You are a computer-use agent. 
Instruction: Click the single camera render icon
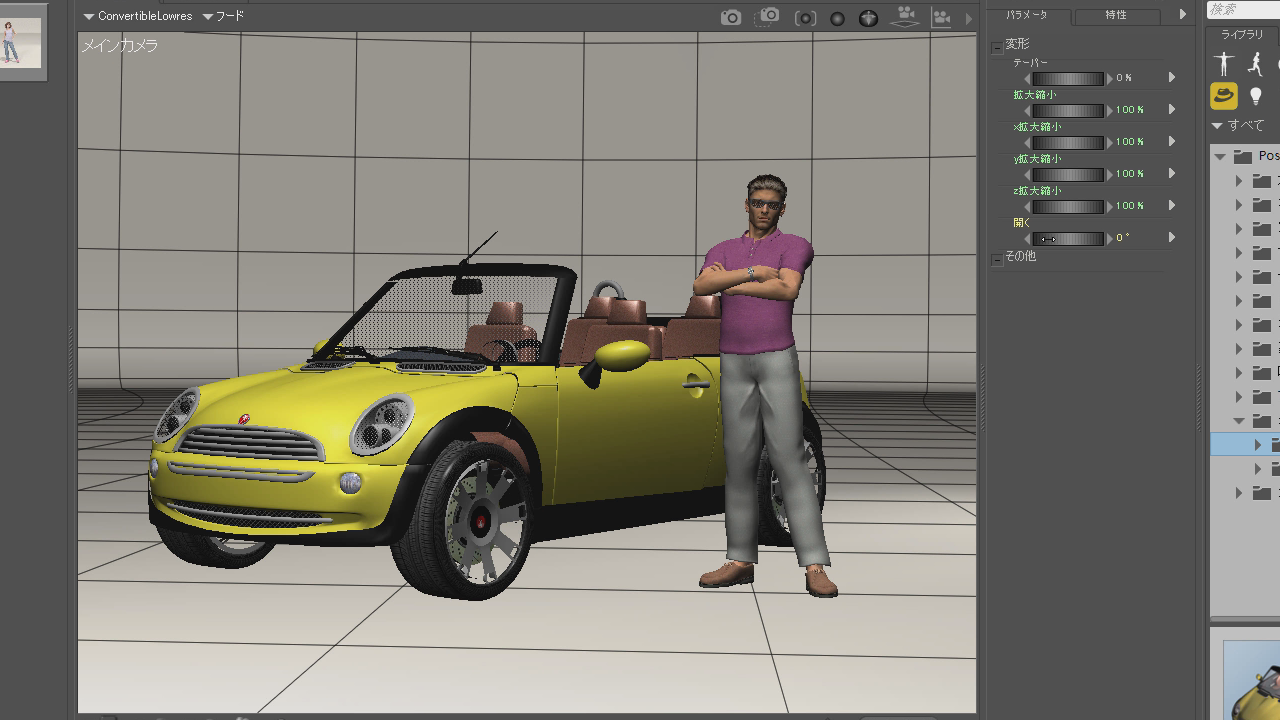tap(731, 17)
